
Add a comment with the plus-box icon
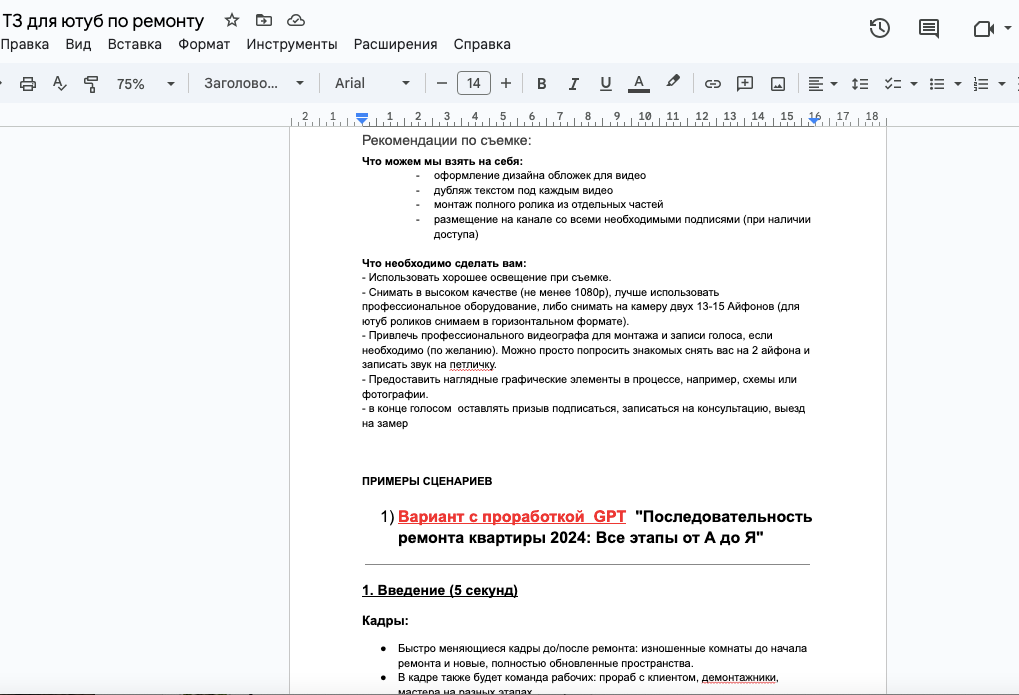coord(745,83)
